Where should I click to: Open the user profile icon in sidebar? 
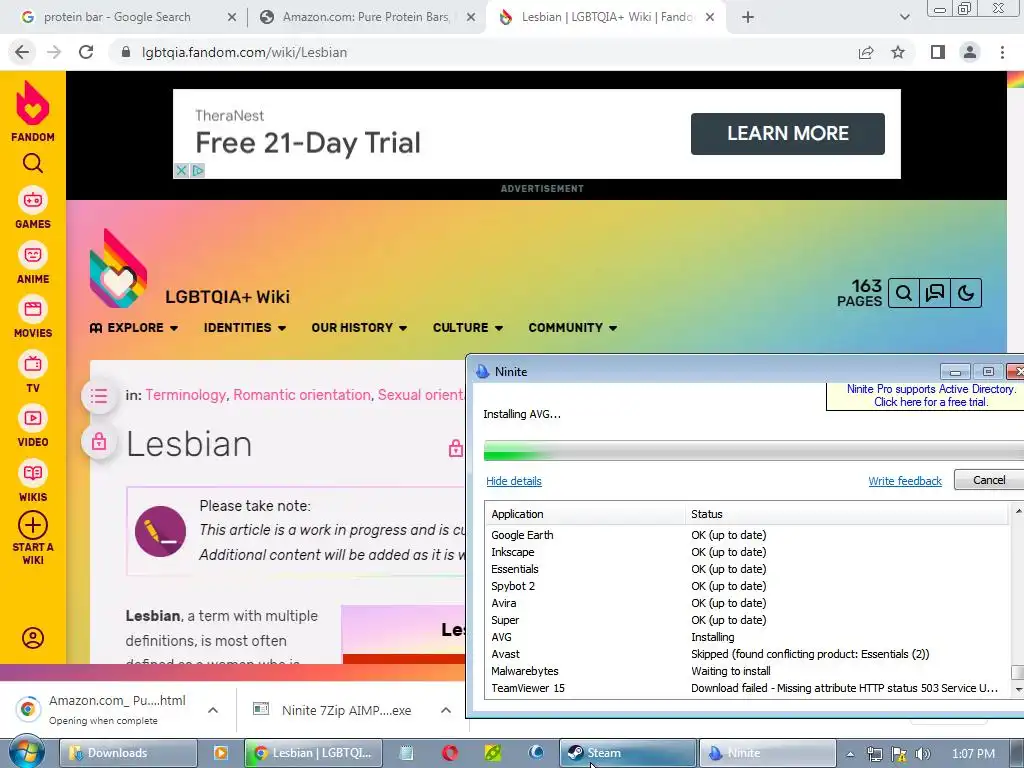(33, 637)
